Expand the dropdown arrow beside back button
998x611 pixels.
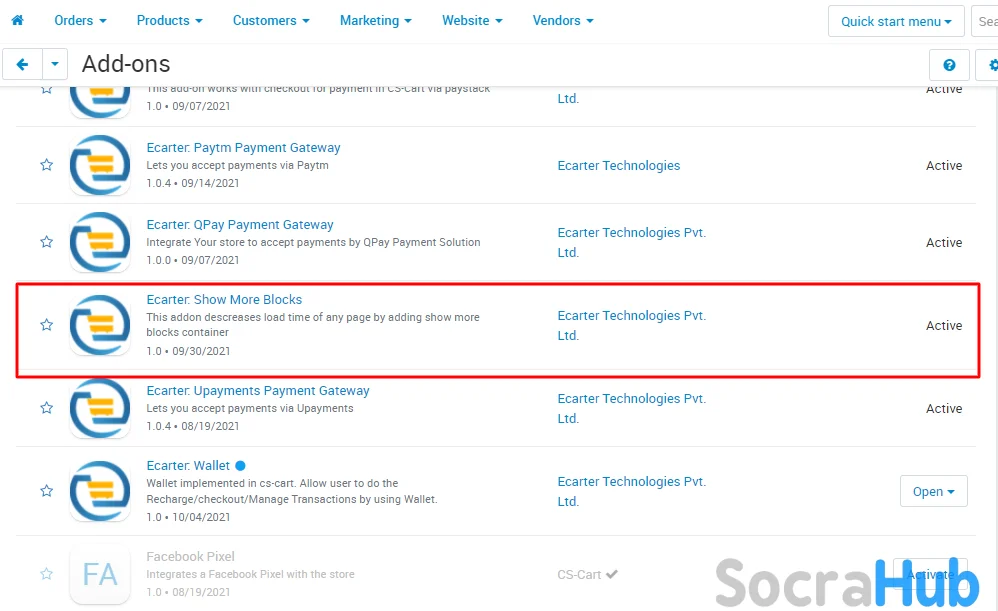tap(55, 65)
